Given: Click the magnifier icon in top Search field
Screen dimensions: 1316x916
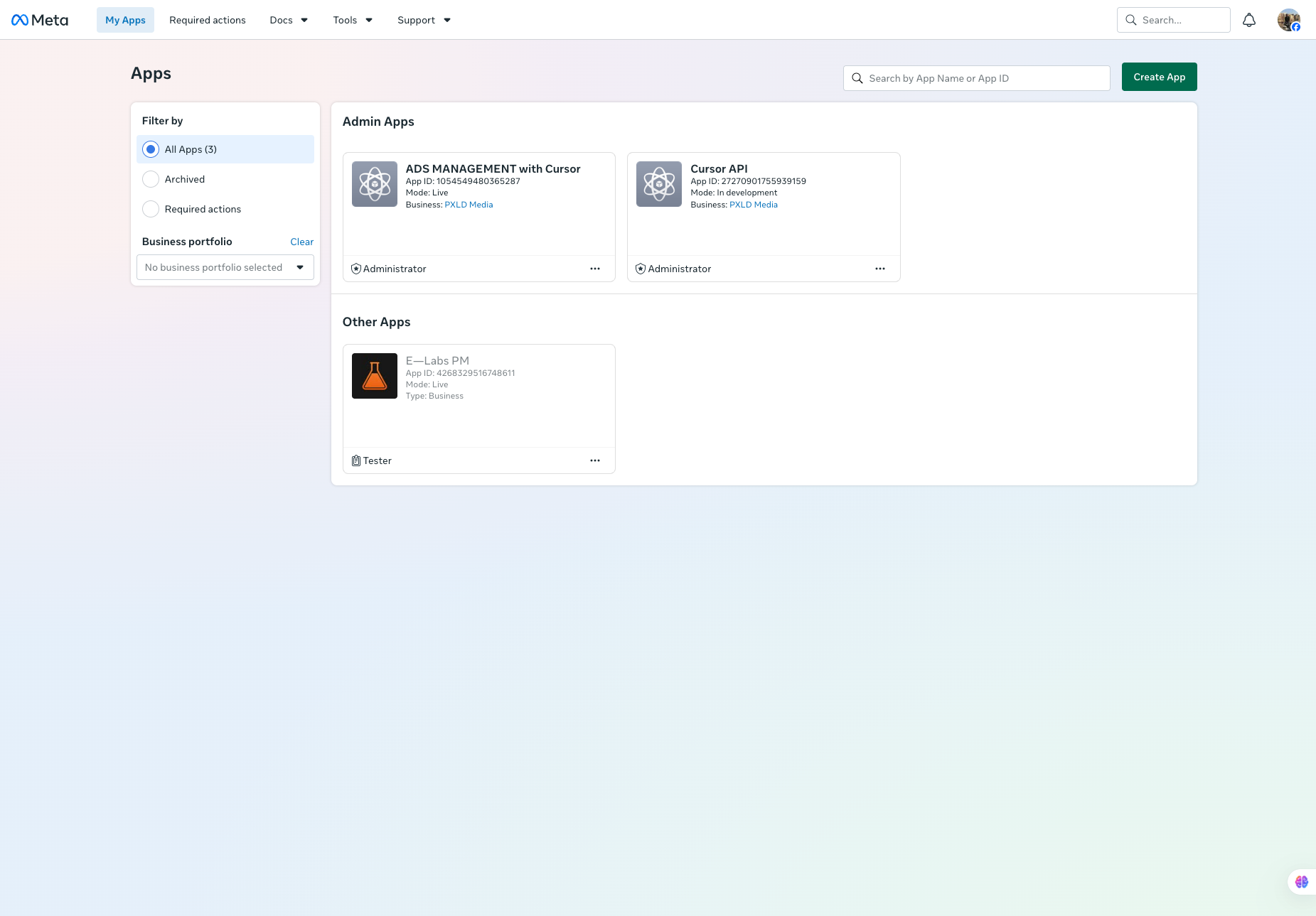Looking at the screenshot, I should tap(1131, 20).
